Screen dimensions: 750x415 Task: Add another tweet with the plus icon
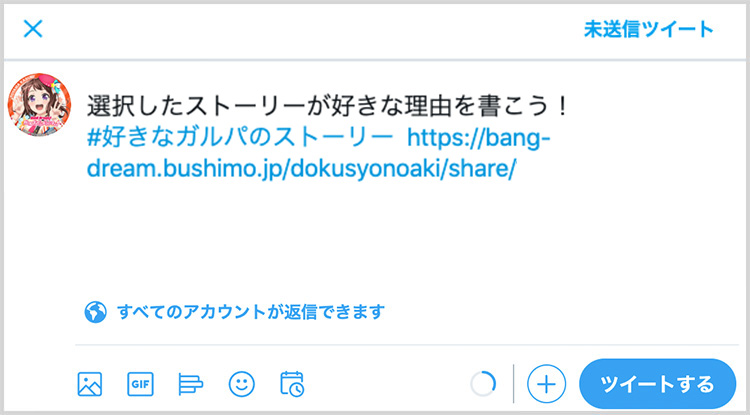click(x=546, y=384)
